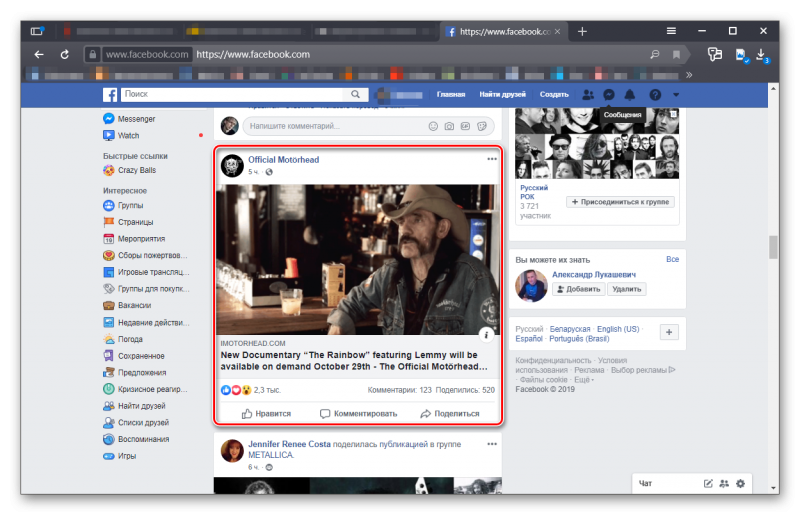Click Поделиться on Motörhead post
The width and height of the screenshot is (800, 515).
click(x=450, y=413)
